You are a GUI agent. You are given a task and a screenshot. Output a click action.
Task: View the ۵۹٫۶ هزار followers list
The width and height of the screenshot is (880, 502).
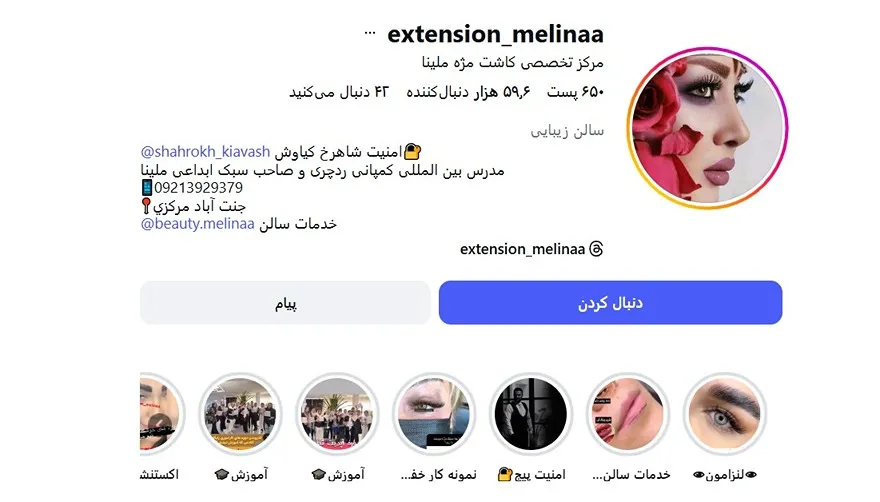point(468,92)
